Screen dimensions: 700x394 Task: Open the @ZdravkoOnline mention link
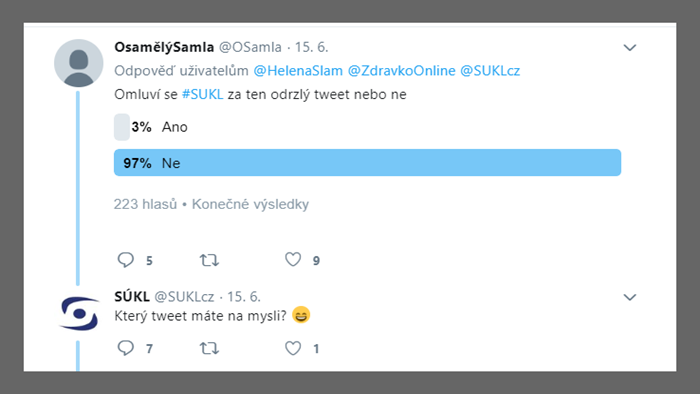401,71
